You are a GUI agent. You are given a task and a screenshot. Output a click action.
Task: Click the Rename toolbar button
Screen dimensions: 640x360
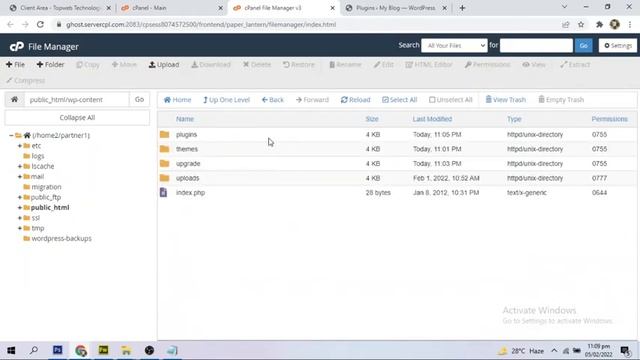pyautogui.click(x=345, y=64)
